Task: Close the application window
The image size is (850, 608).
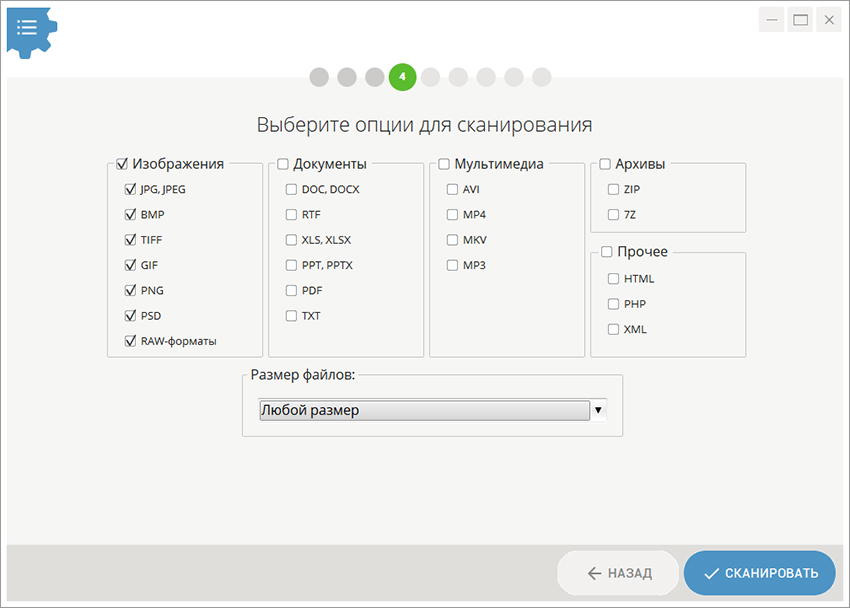Action: [827, 19]
